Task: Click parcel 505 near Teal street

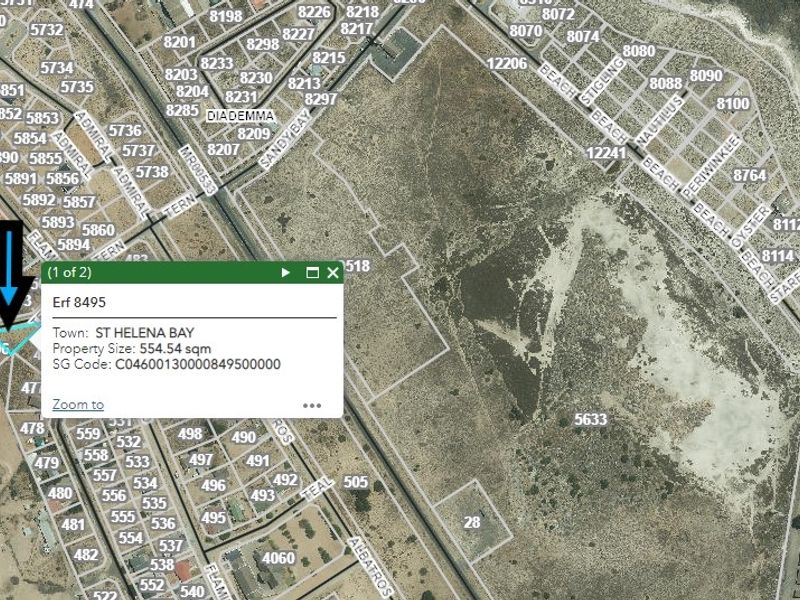Action: point(355,482)
